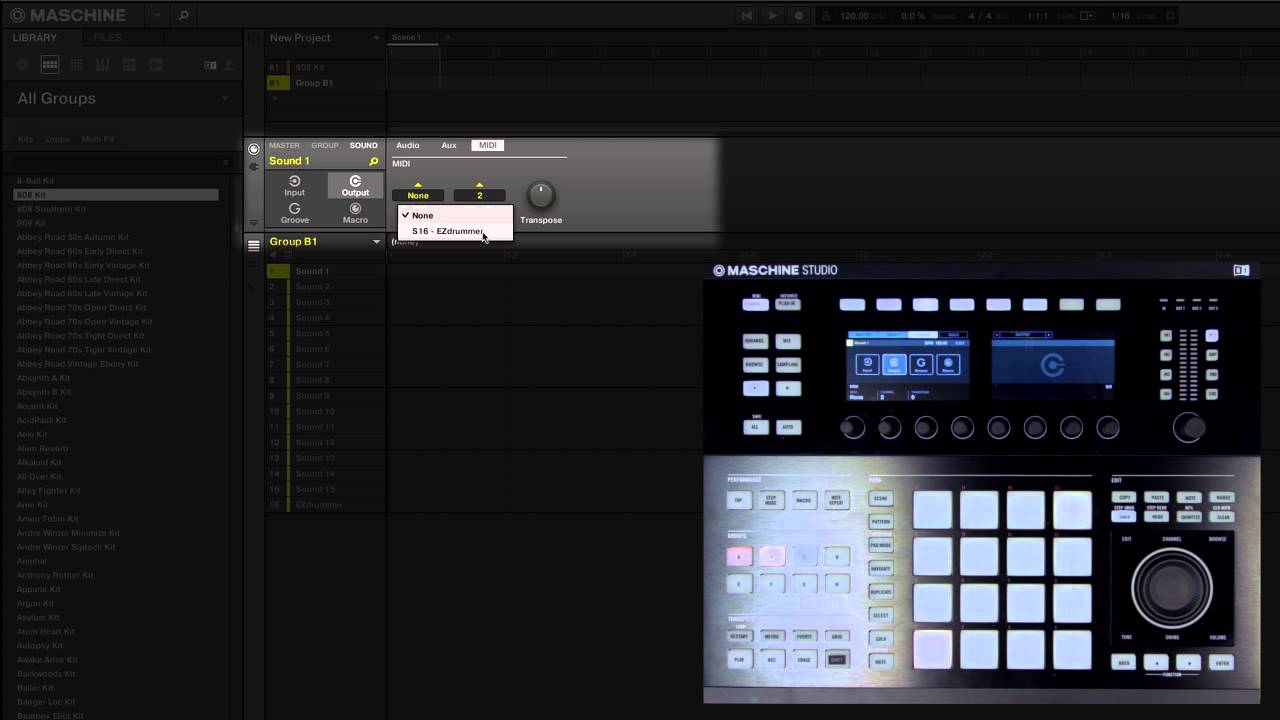The width and height of the screenshot is (1280, 720).
Task: Choose S16 - EZdrummer in the destination menu
Action: [x=455, y=231]
